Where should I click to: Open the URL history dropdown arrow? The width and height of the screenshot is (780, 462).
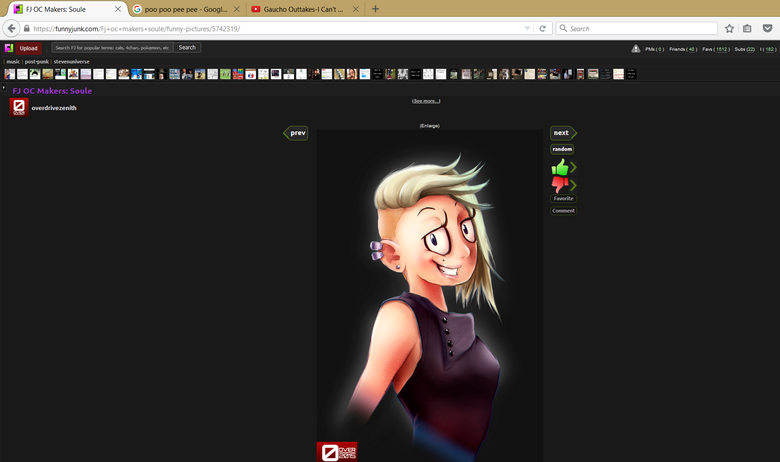tap(527, 28)
